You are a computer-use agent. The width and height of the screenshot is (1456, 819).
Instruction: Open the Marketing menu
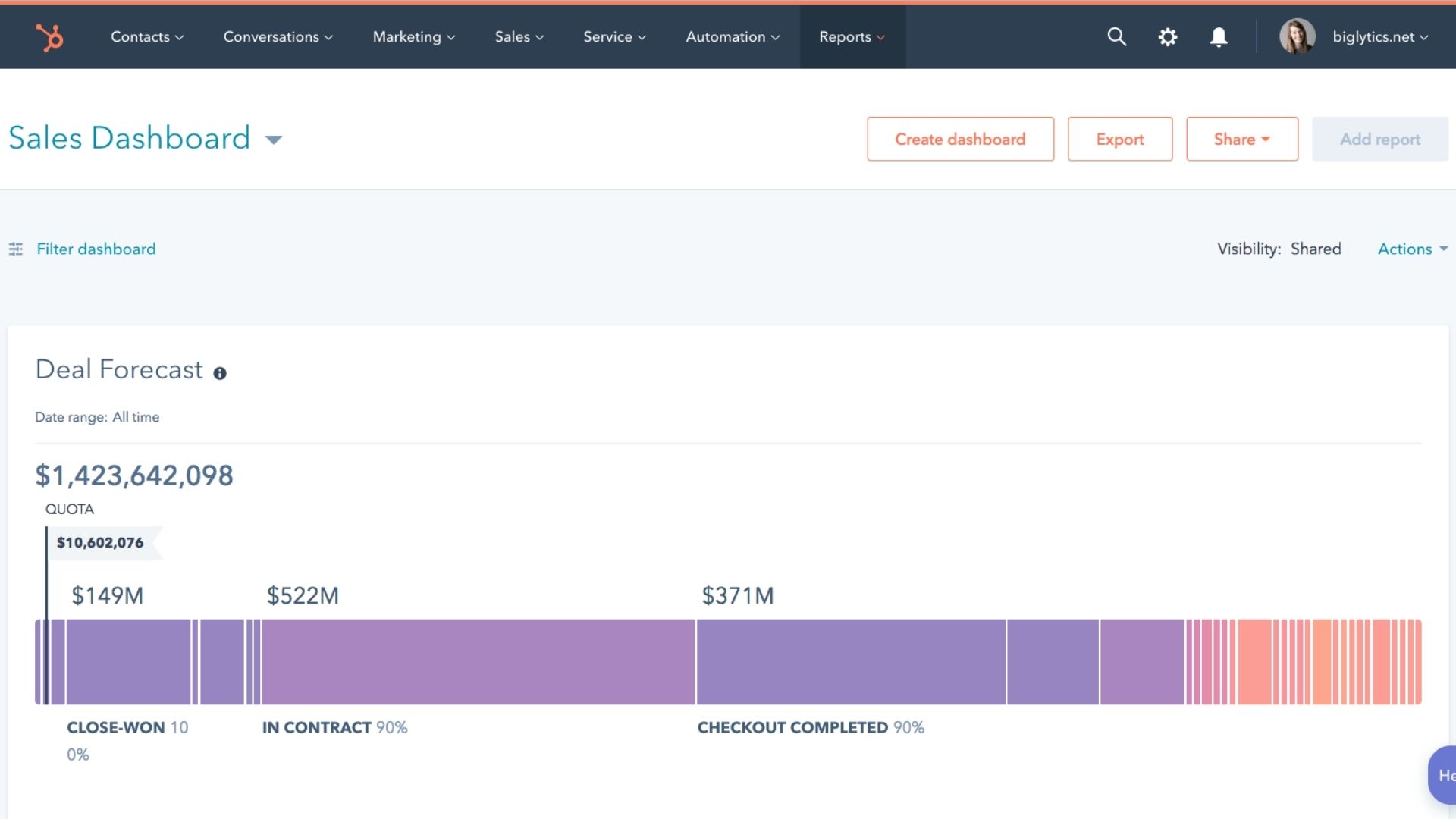tap(414, 36)
